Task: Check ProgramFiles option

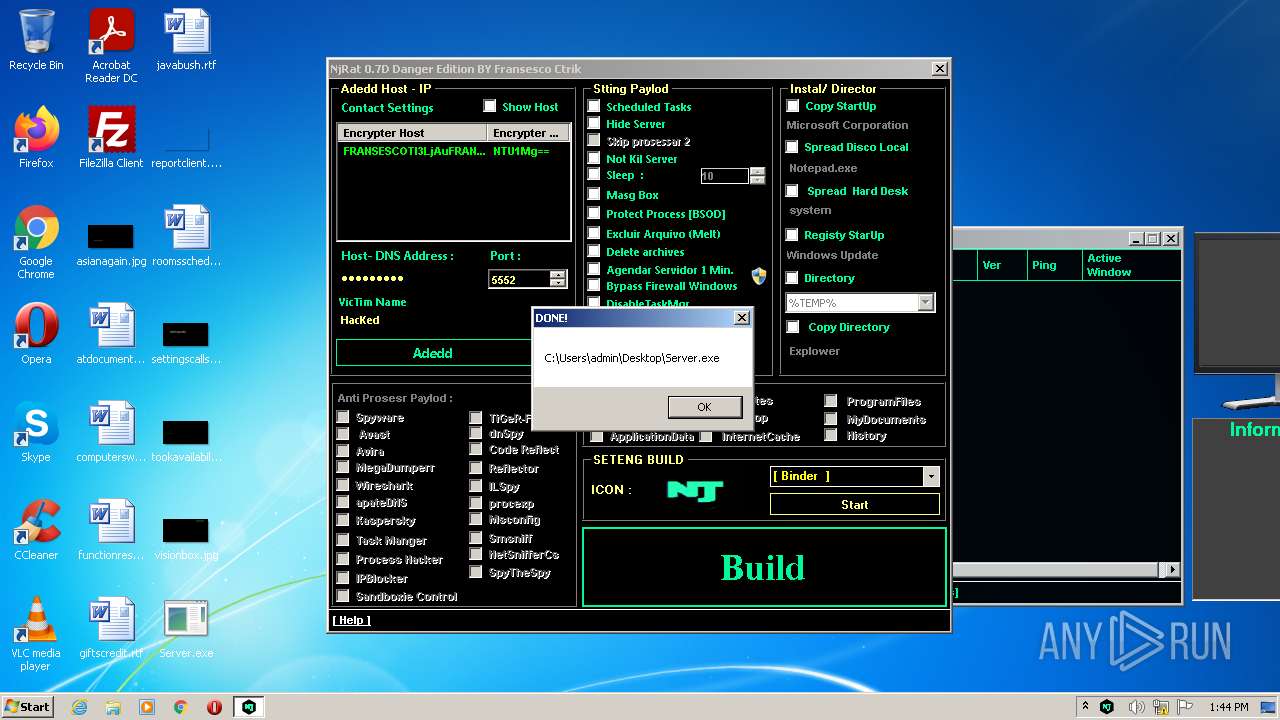Action: click(831, 401)
